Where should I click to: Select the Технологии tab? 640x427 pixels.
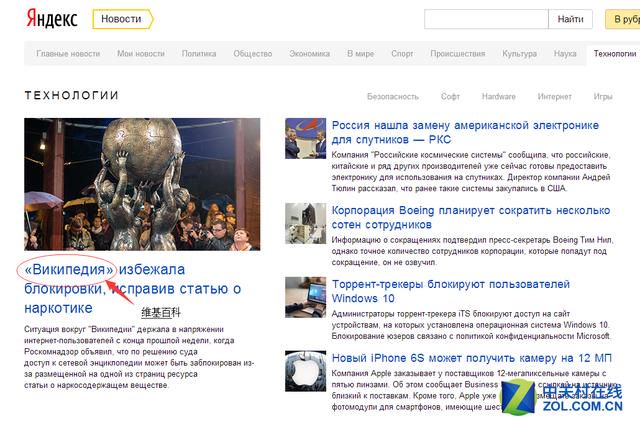(x=614, y=53)
